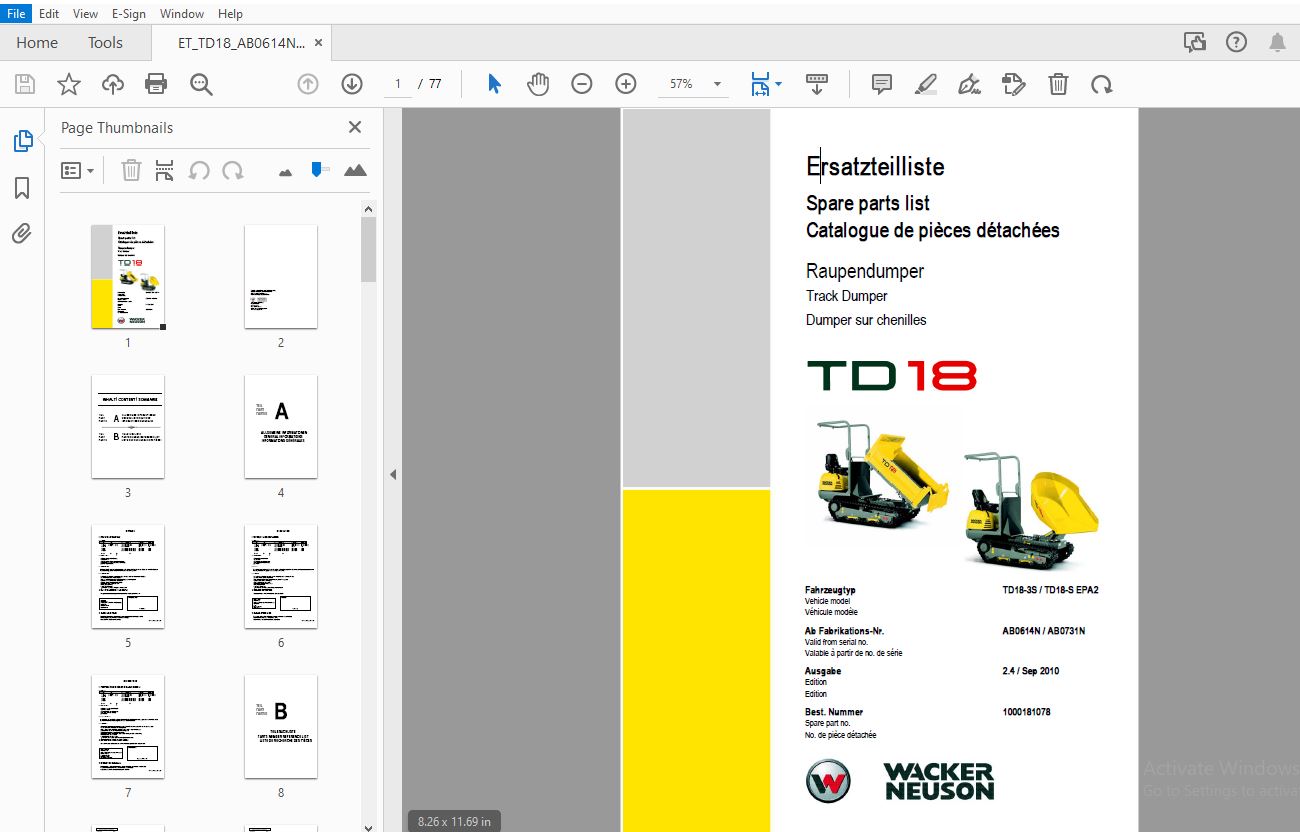Screen dimensions: 1300x832
Task: Reduce thumbnail size small mountain icon
Action: point(285,172)
